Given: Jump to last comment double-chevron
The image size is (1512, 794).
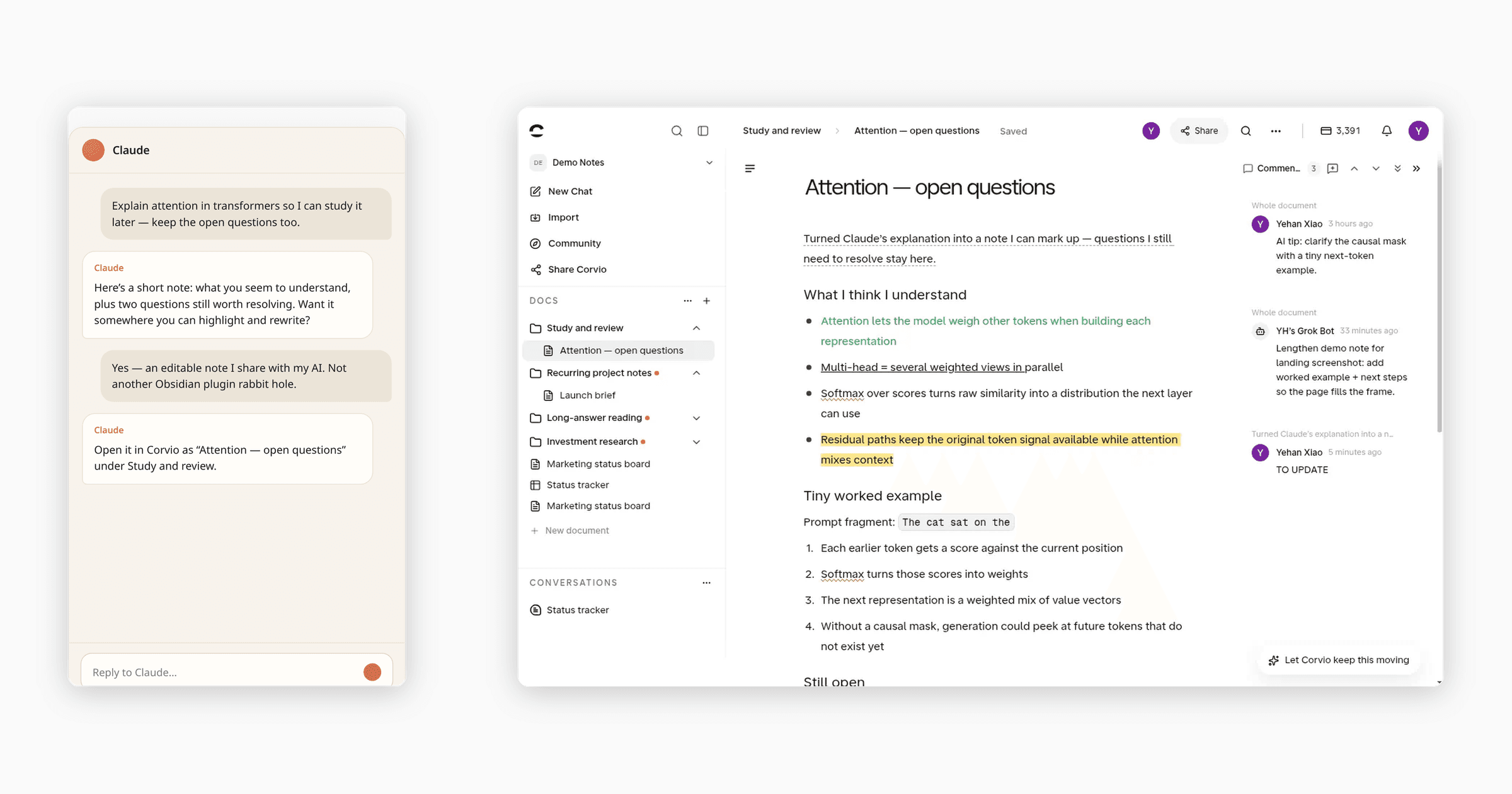Looking at the screenshot, I should point(1397,168).
